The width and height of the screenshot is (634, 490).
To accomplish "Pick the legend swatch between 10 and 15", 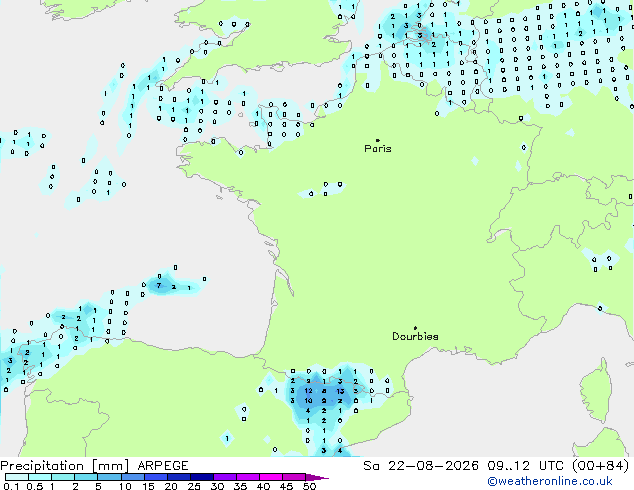I will tap(133, 477).
